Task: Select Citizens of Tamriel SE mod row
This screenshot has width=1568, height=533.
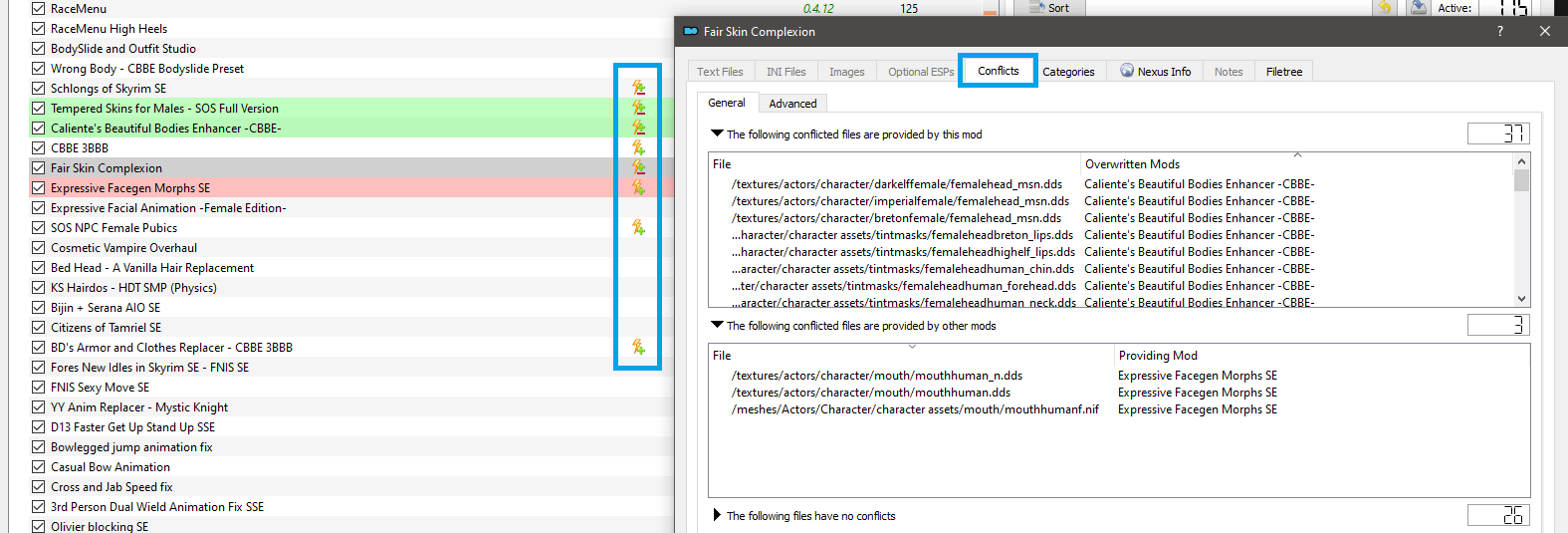Action: pyautogui.click(x=351, y=327)
